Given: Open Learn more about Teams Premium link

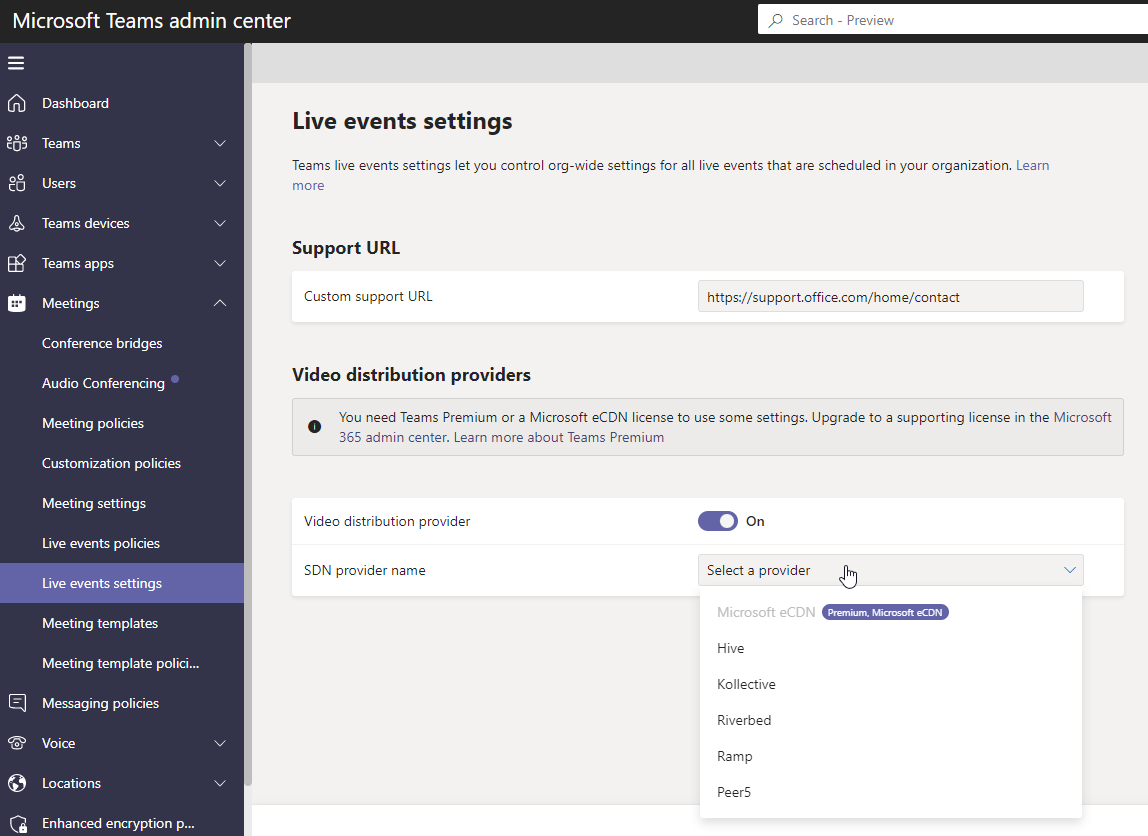Looking at the screenshot, I should click(559, 437).
